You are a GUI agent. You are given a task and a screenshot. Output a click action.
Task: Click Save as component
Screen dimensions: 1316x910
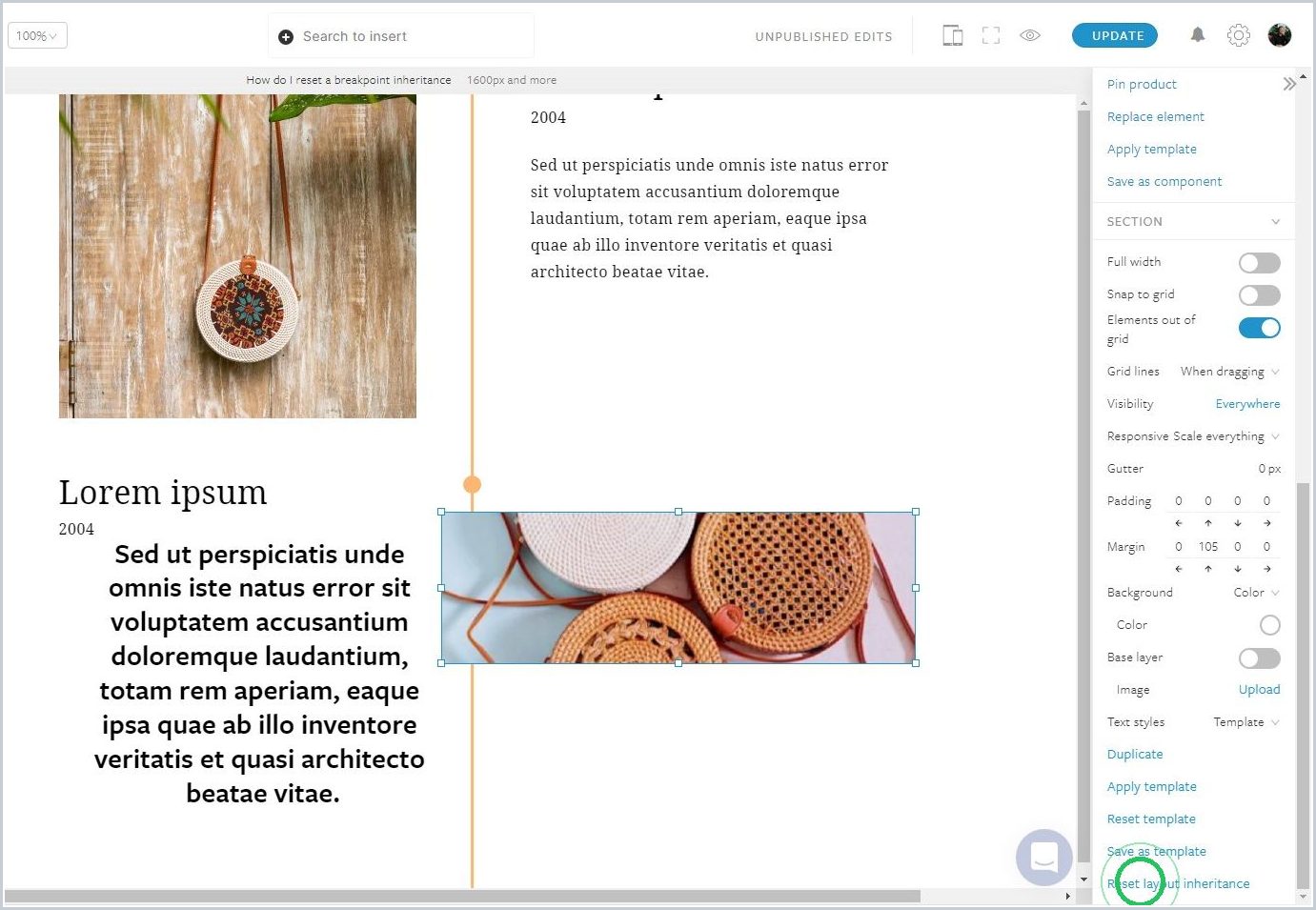click(1164, 181)
